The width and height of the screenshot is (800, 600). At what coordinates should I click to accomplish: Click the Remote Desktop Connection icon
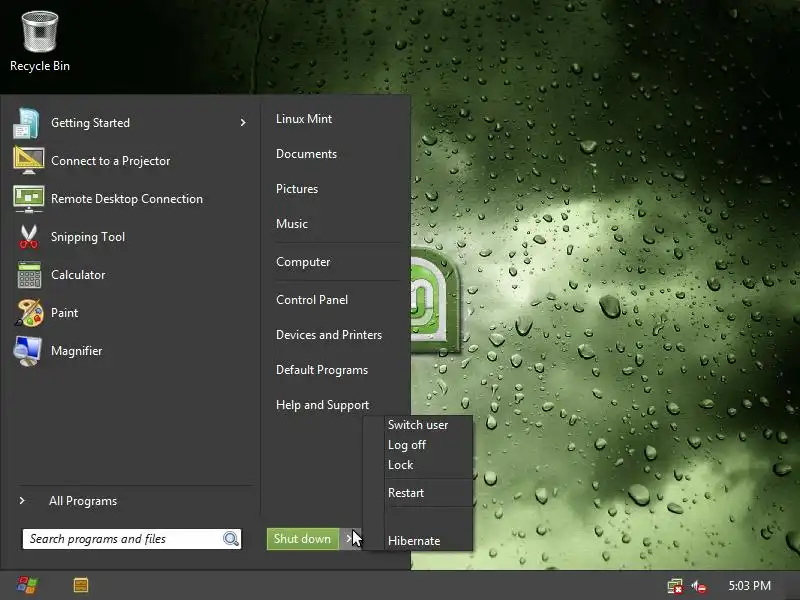click(x=29, y=199)
